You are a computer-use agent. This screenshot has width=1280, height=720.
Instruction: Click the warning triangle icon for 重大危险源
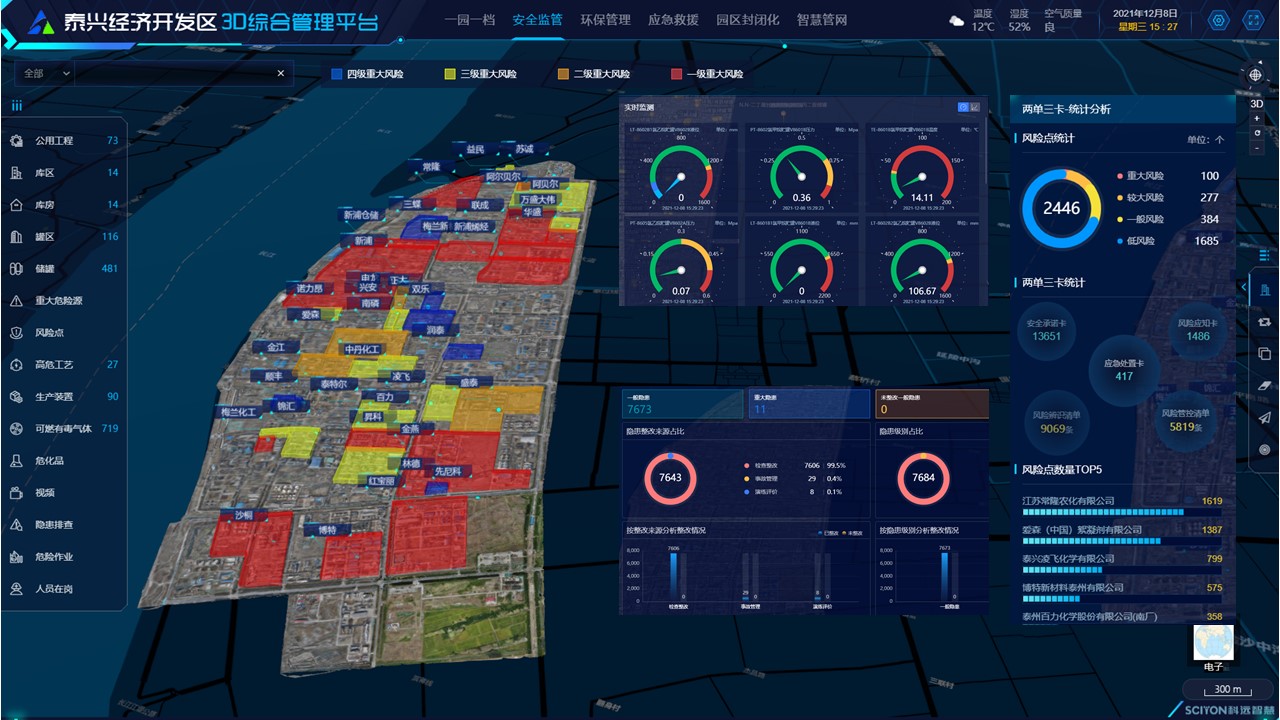click(x=16, y=301)
